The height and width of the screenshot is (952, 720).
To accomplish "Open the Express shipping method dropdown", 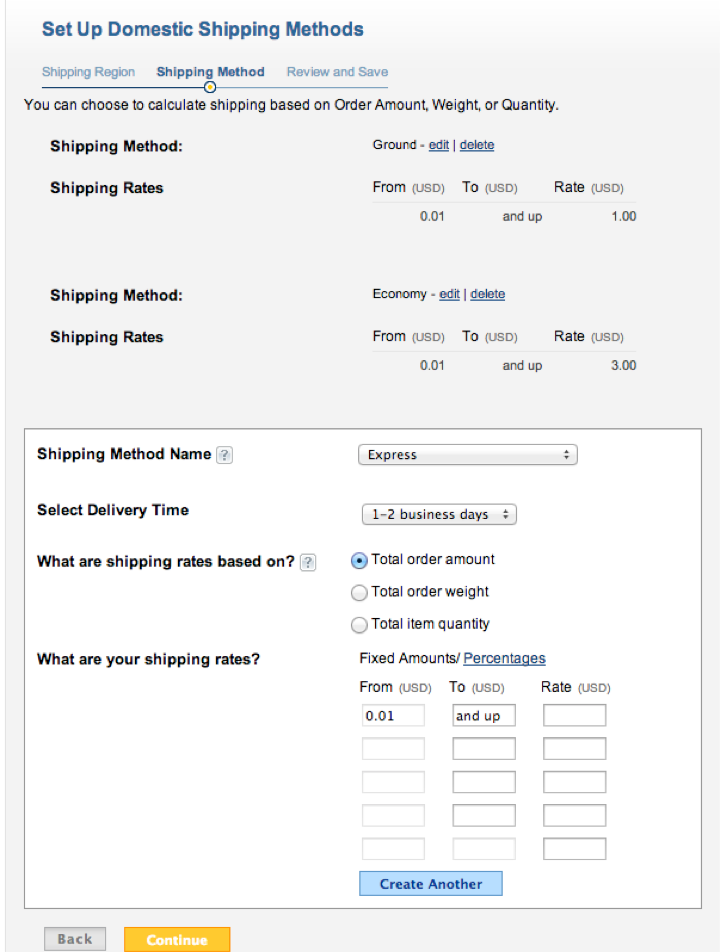I will [467, 455].
